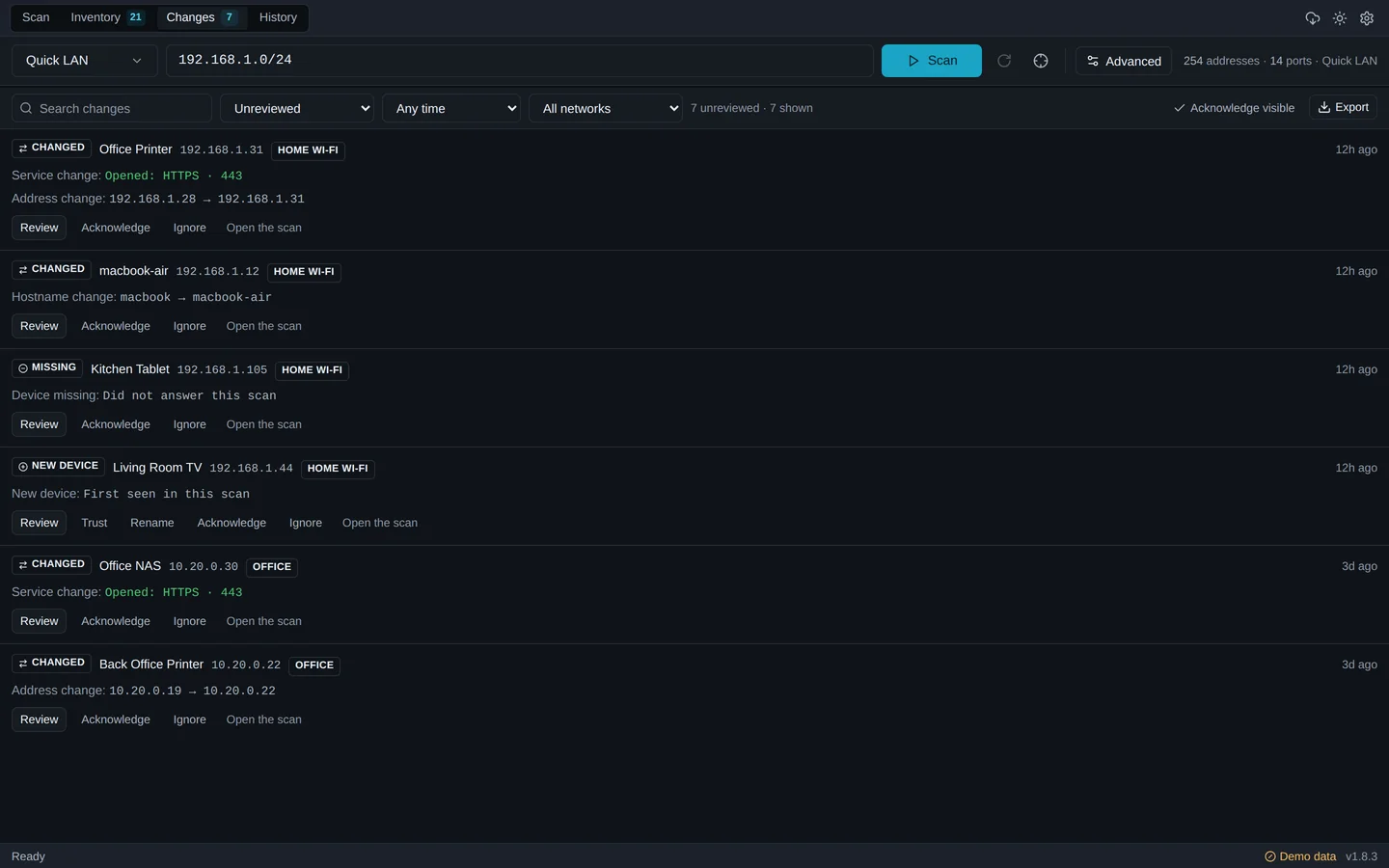
Task: Click the magnifier icon in Search changes
Action: click(x=26, y=108)
